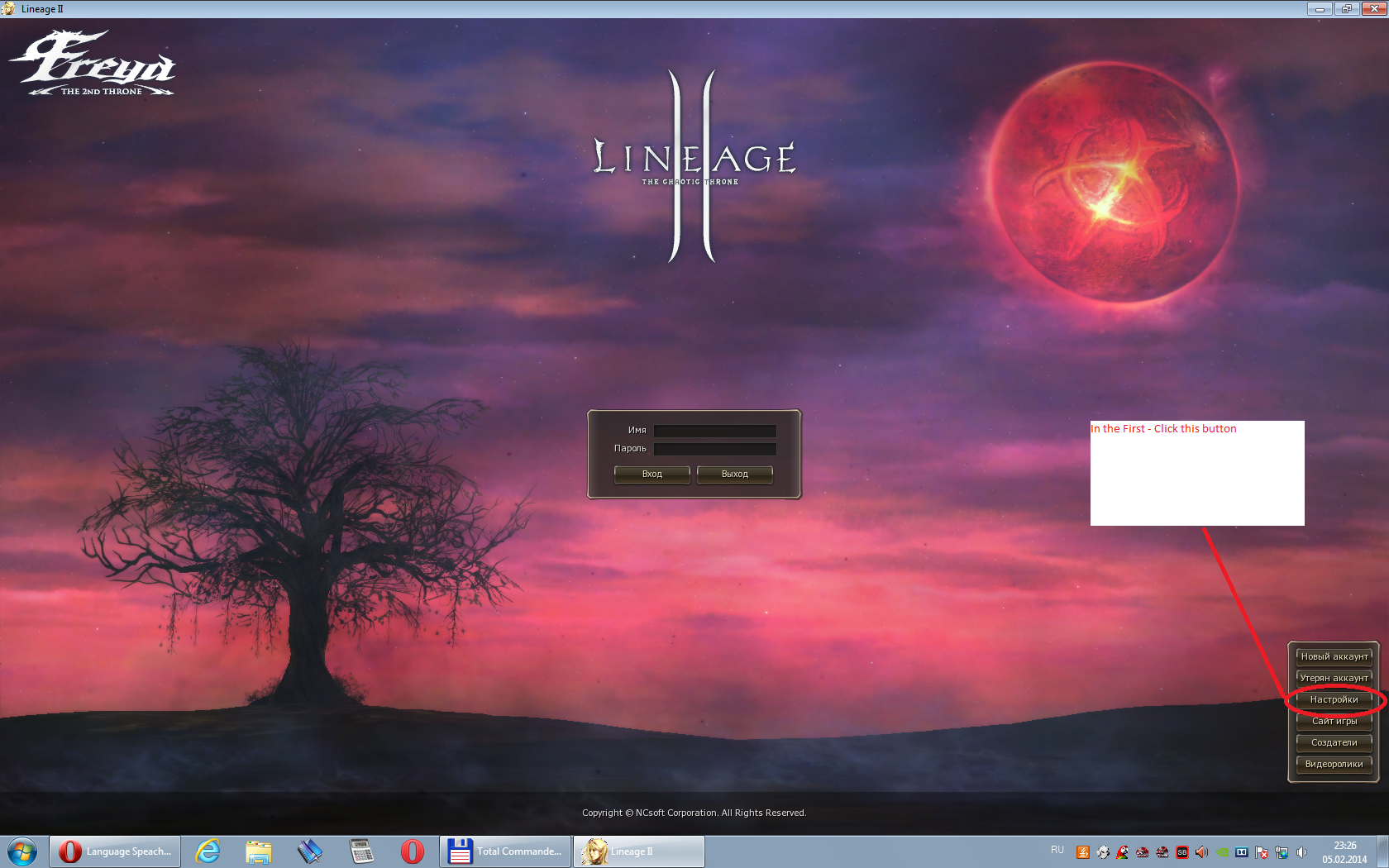Restore down the Lineage II window
This screenshot has width=1389, height=868.
pyautogui.click(x=1346, y=8)
